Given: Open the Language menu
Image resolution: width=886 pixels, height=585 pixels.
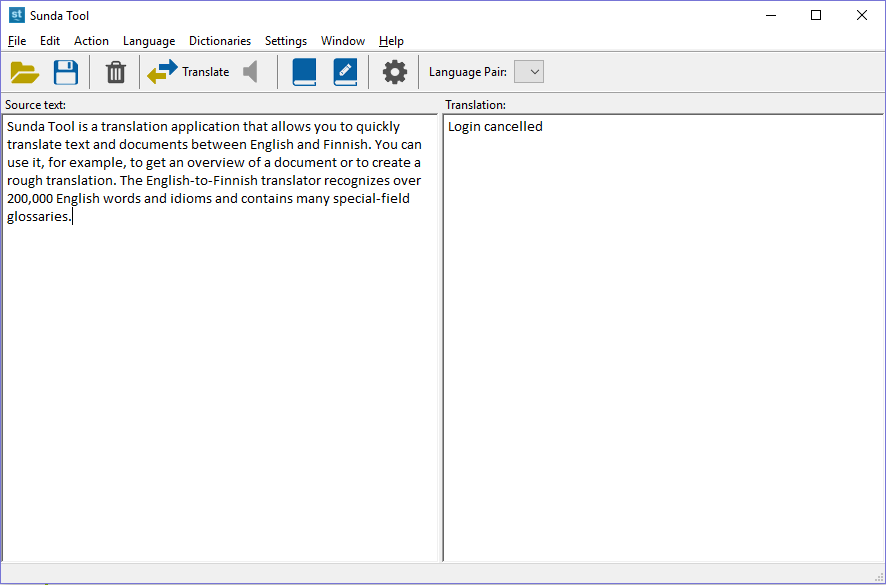Looking at the screenshot, I should pyautogui.click(x=148, y=41).
